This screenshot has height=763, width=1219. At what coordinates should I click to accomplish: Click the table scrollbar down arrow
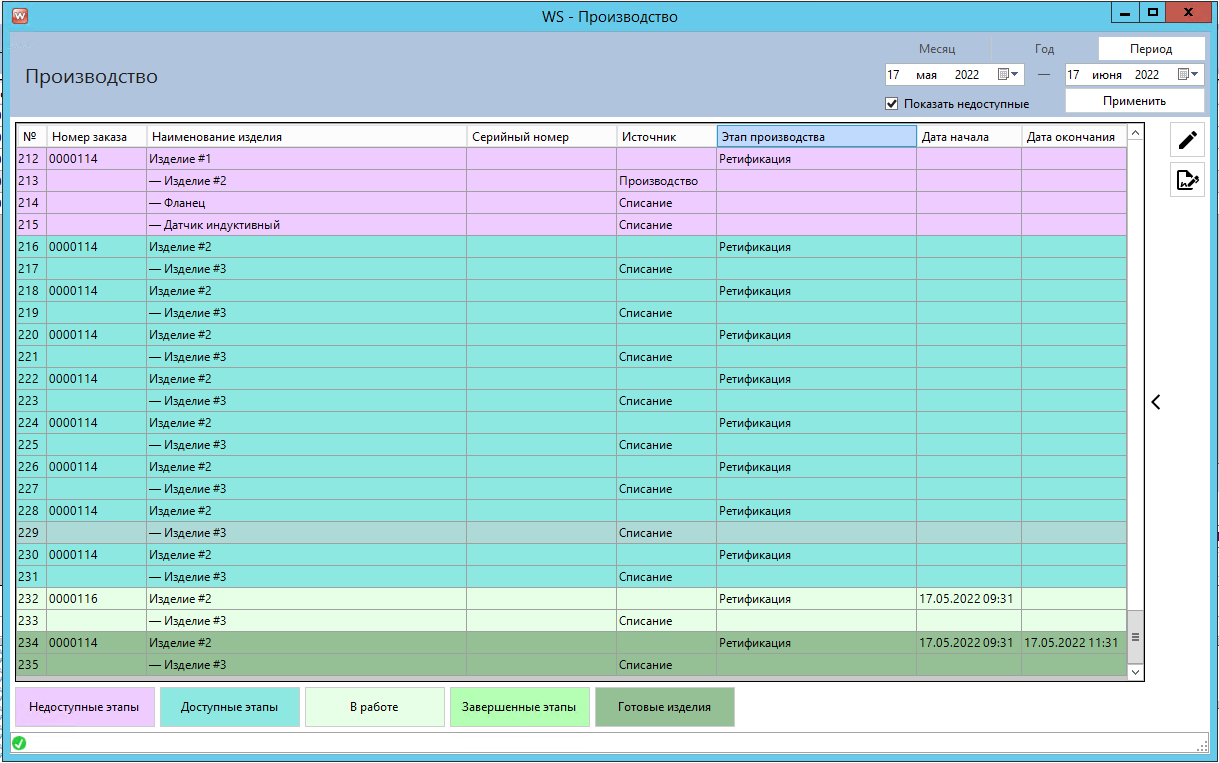[x=1135, y=673]
